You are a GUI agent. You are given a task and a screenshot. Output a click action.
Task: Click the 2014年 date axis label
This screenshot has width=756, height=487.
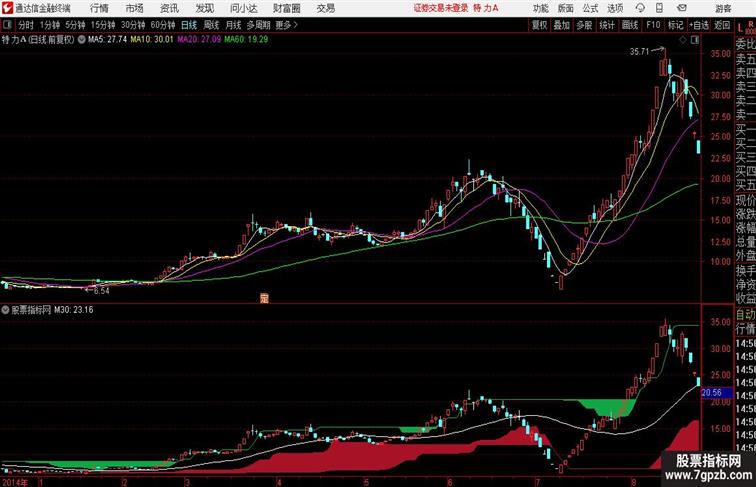[x=14, y=482]
